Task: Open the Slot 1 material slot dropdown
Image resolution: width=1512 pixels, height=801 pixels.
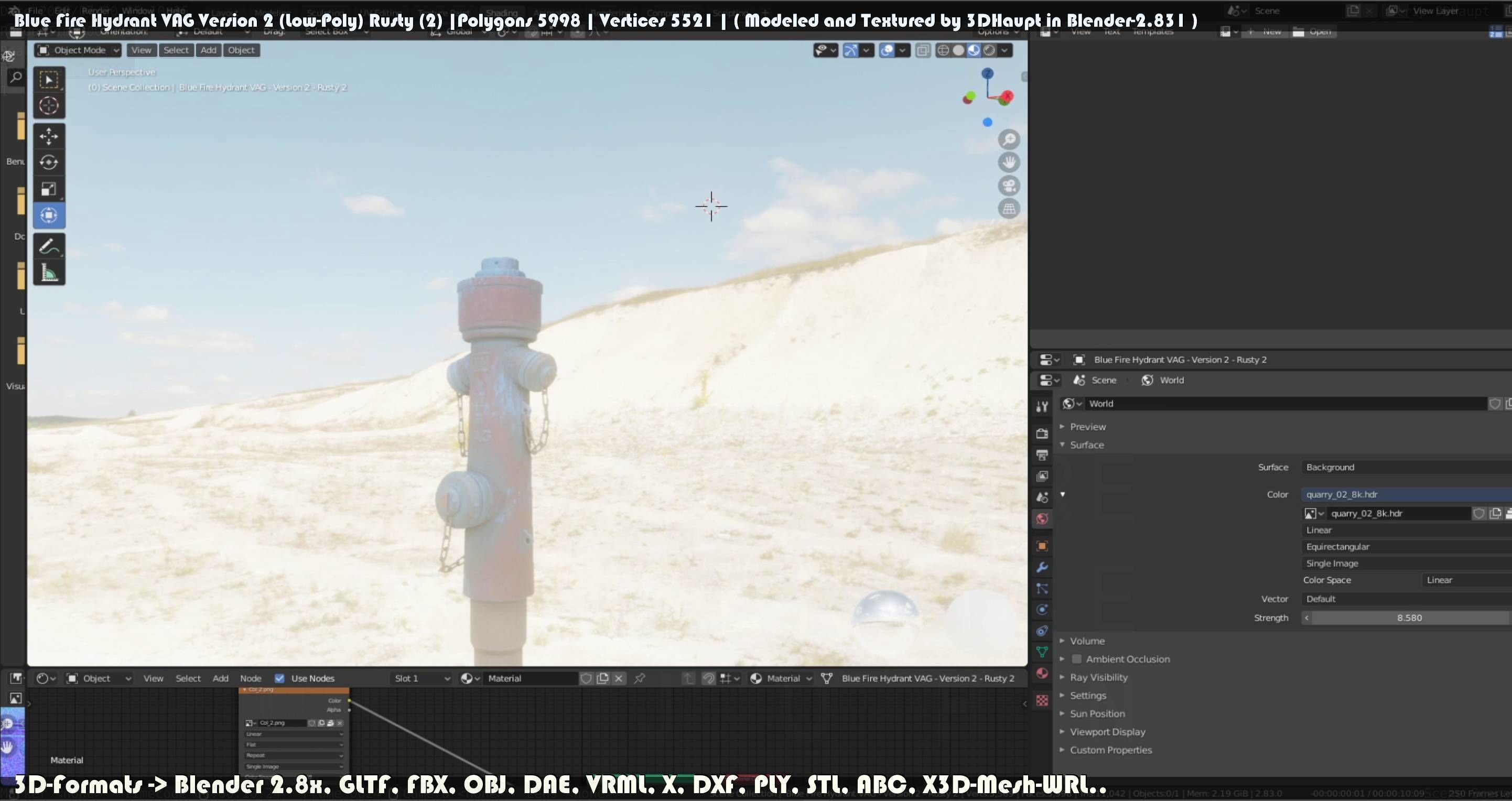Action: point(422,678)
